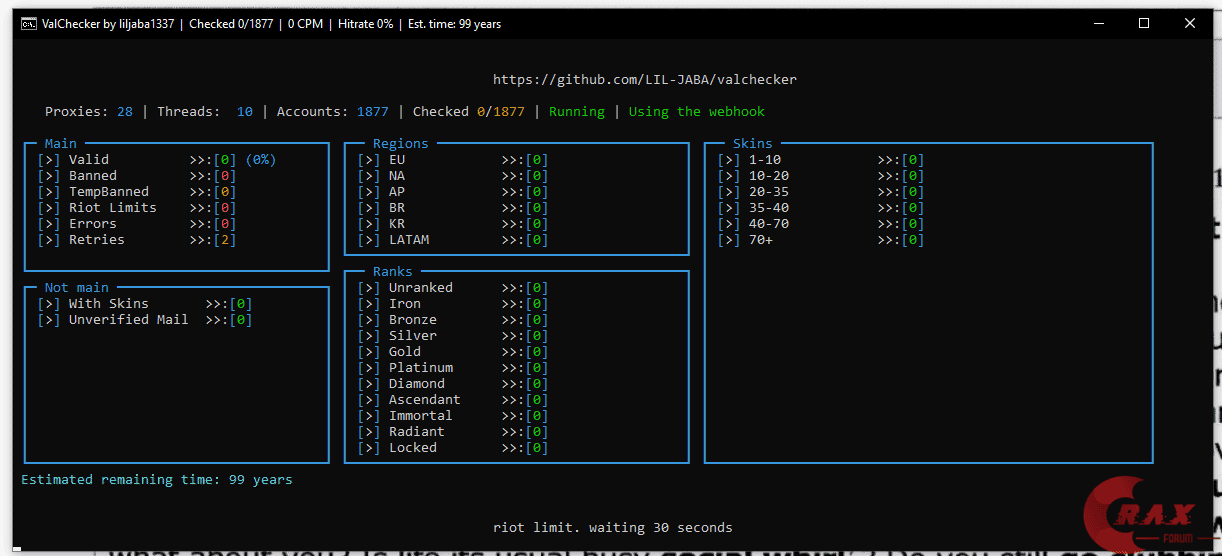Click the 'Valid' row in Main
The image size is (1222, 556).
157,159
